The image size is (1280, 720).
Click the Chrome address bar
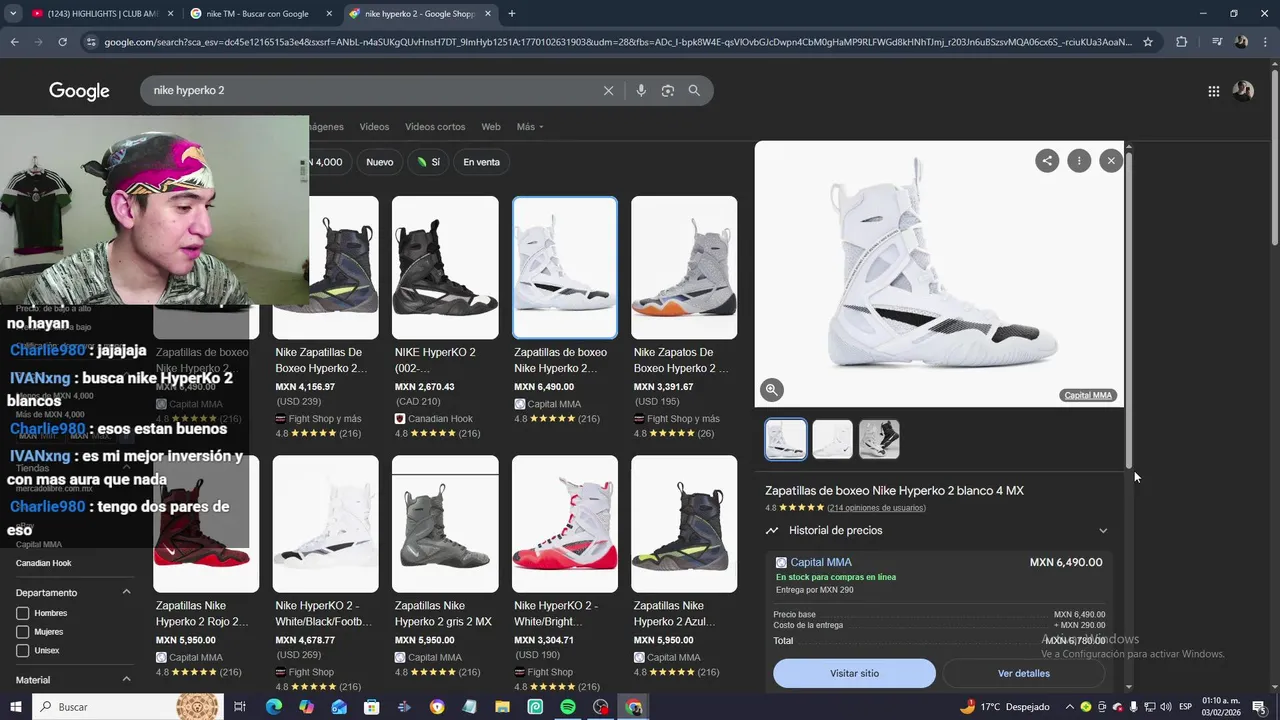(617, 42)
